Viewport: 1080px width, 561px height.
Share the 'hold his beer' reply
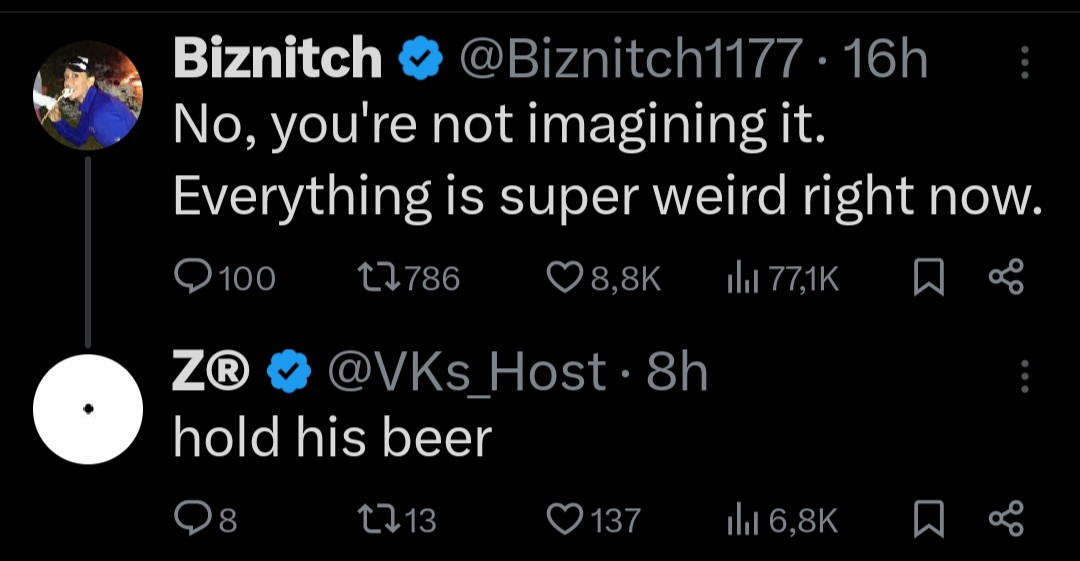1006,519
